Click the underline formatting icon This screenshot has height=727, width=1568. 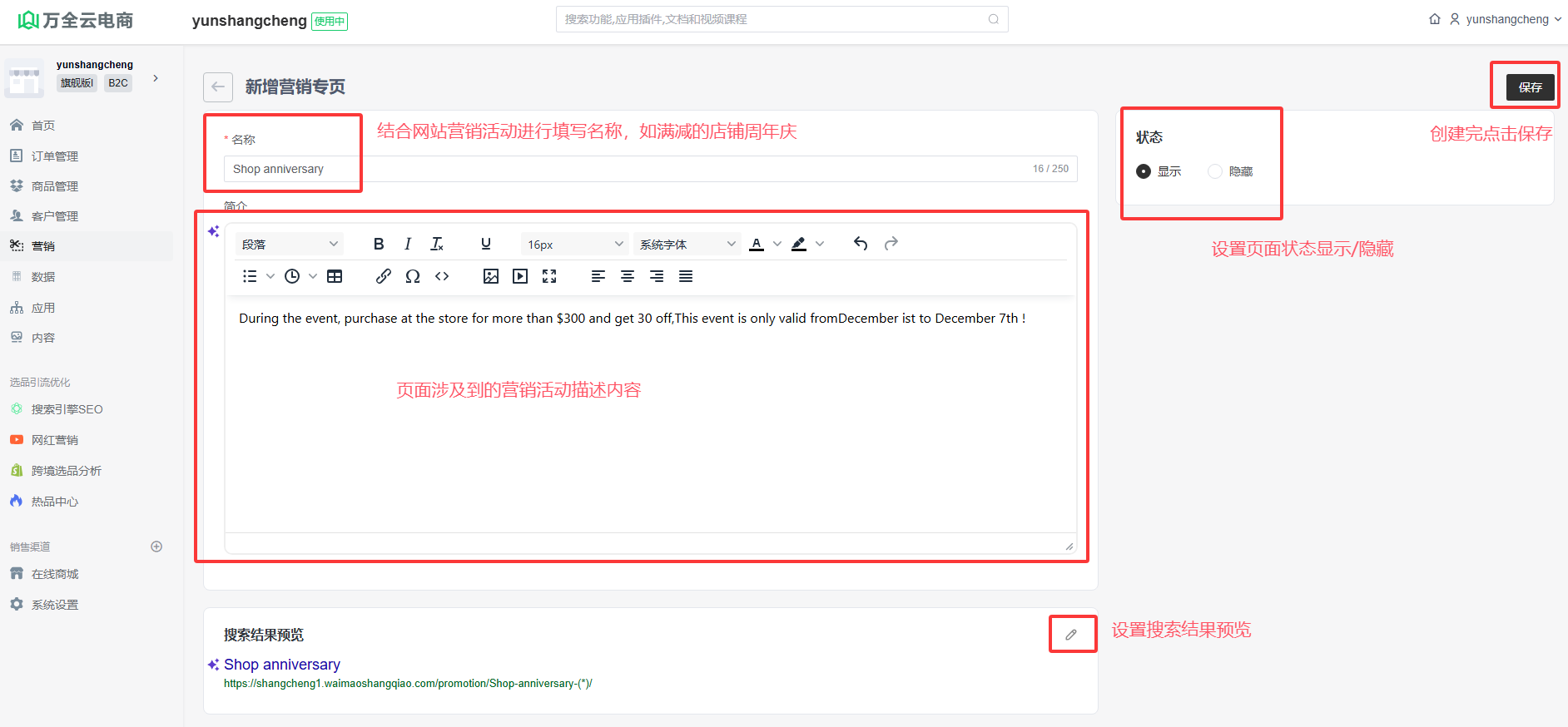[x=486, y=244]
